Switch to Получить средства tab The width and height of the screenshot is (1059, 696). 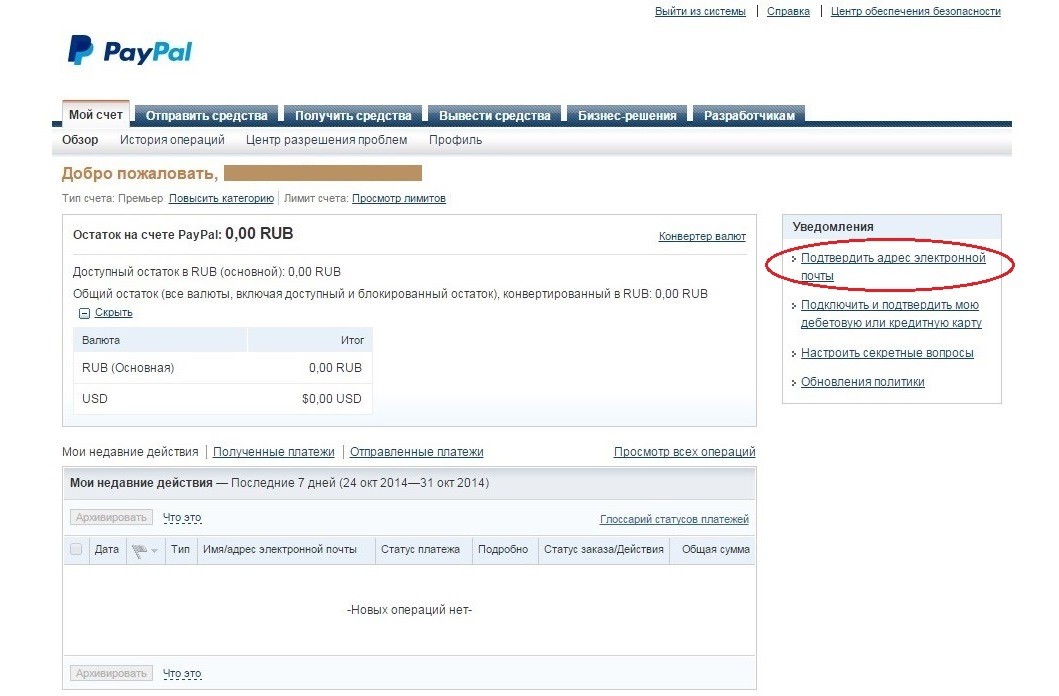[x=353, y=115]
